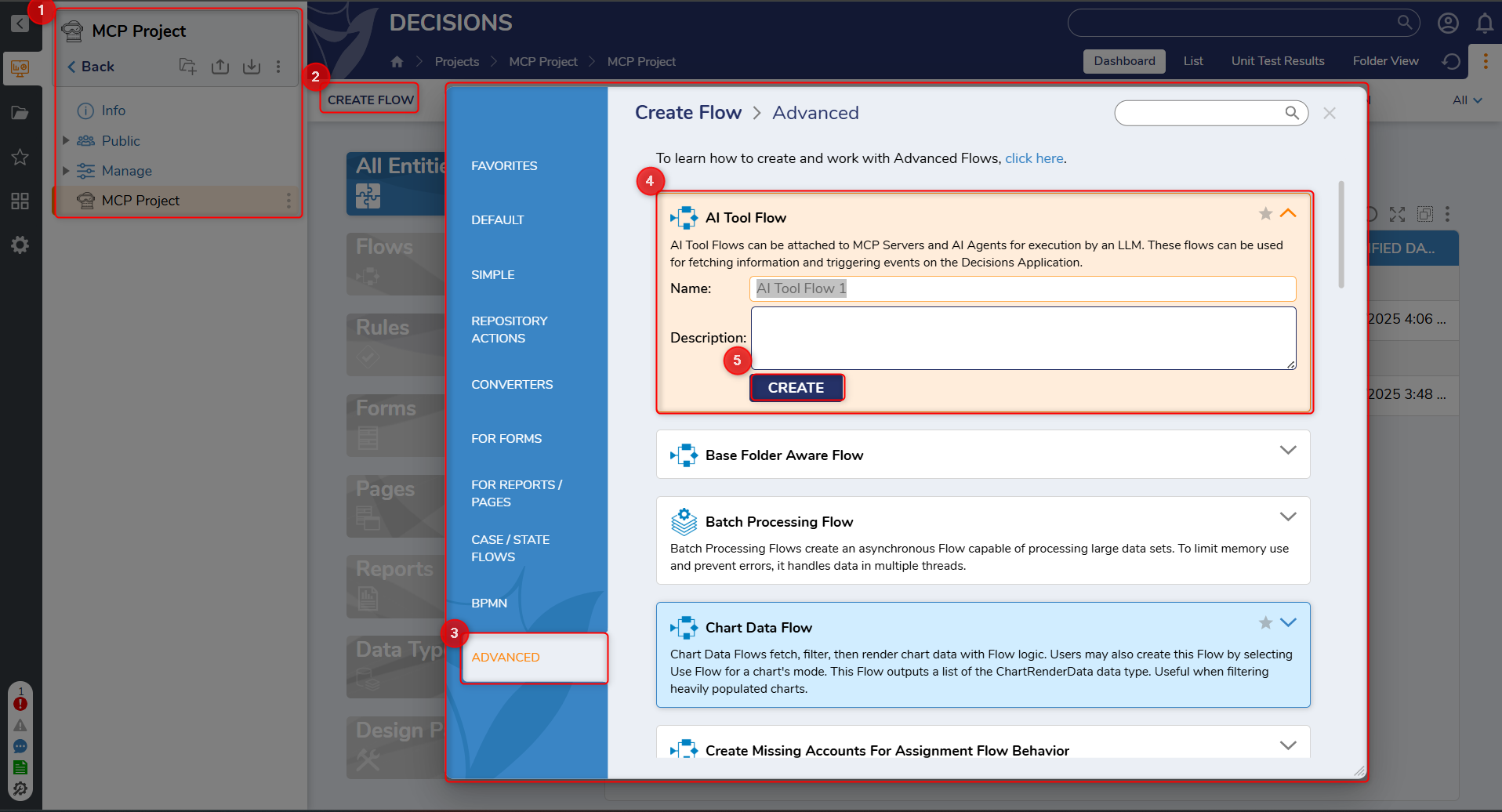Screen dimensions: 1502x812
Task: Select the CASE / STATE FLOWS category
Action: 510,549
